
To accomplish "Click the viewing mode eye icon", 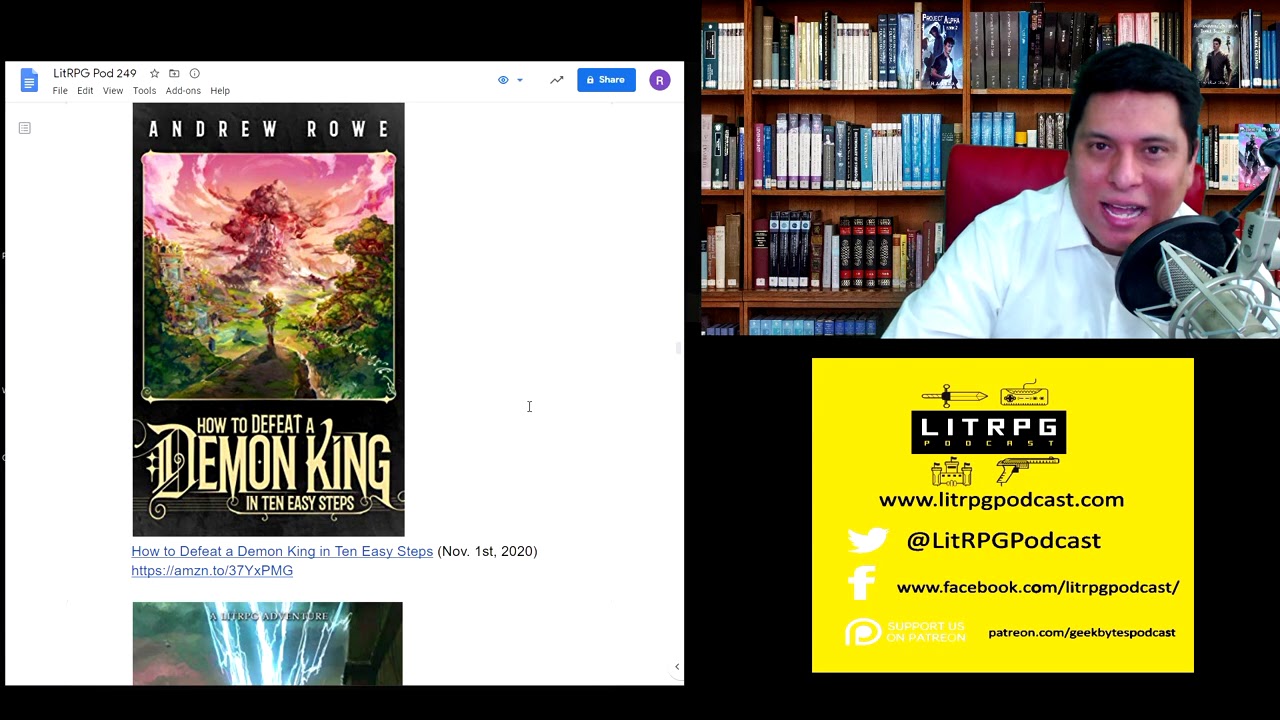I will [503, 80].
